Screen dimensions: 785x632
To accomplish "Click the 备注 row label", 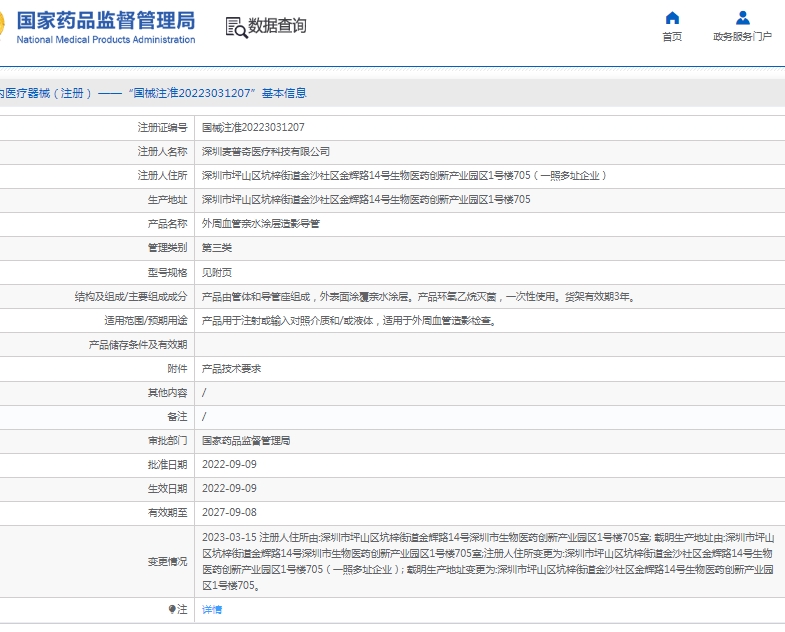I will pyautogui.click(x=177, y=417).
